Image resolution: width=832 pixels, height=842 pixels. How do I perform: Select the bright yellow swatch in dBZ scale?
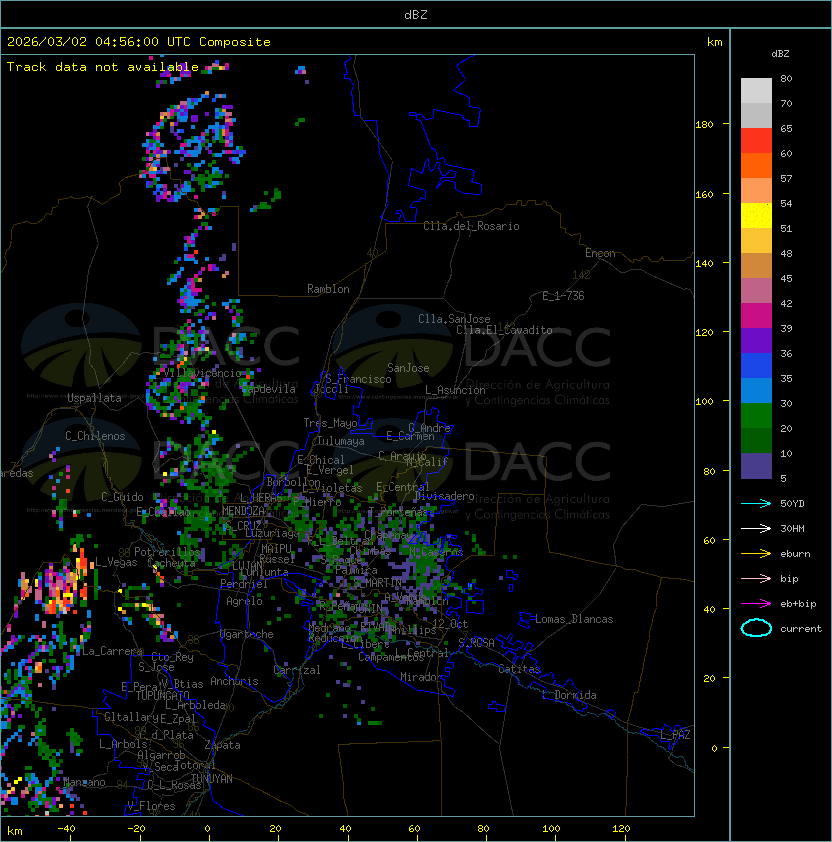(756, 216)
